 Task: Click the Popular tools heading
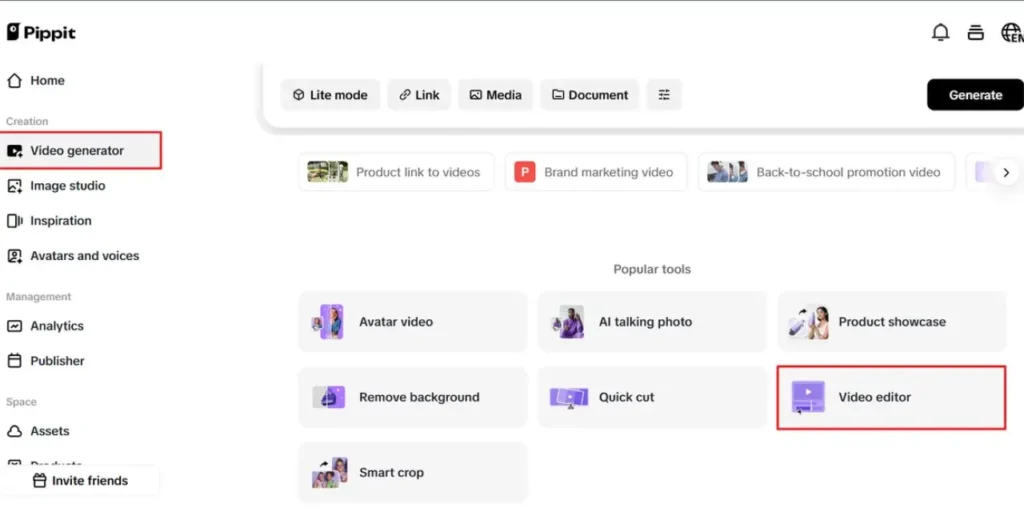[x=652, y=269]
